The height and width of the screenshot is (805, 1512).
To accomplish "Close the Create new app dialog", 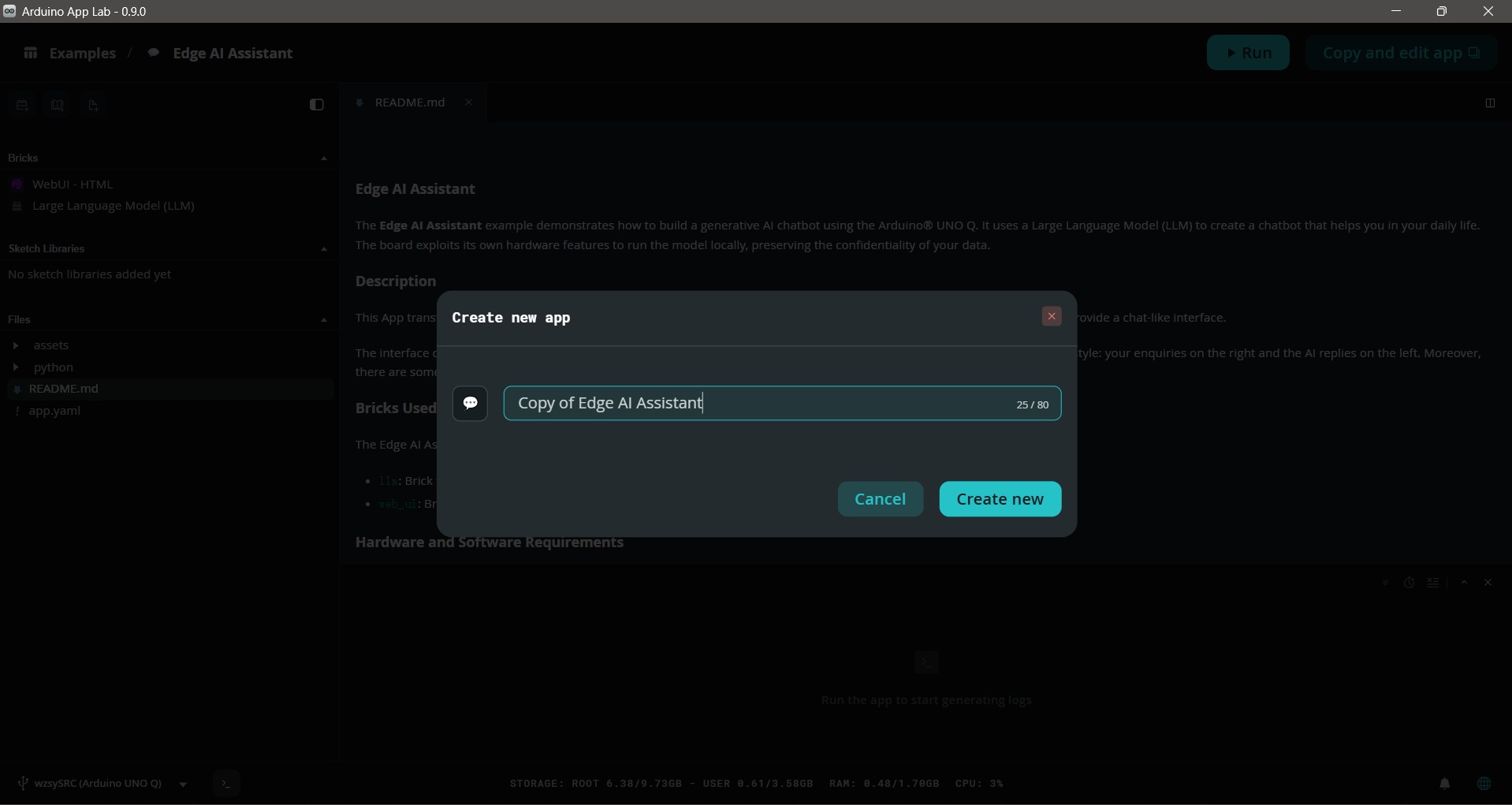I will (x=1052, y=316).
